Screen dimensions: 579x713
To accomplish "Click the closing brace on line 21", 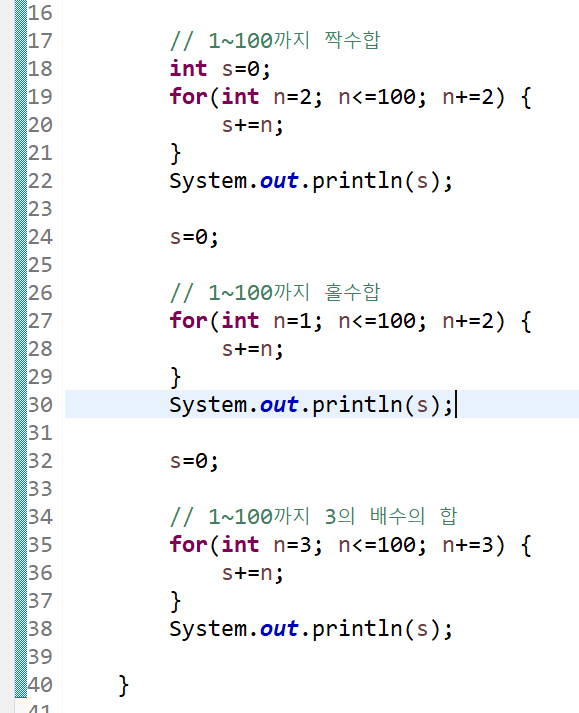I will click(176, 153).
